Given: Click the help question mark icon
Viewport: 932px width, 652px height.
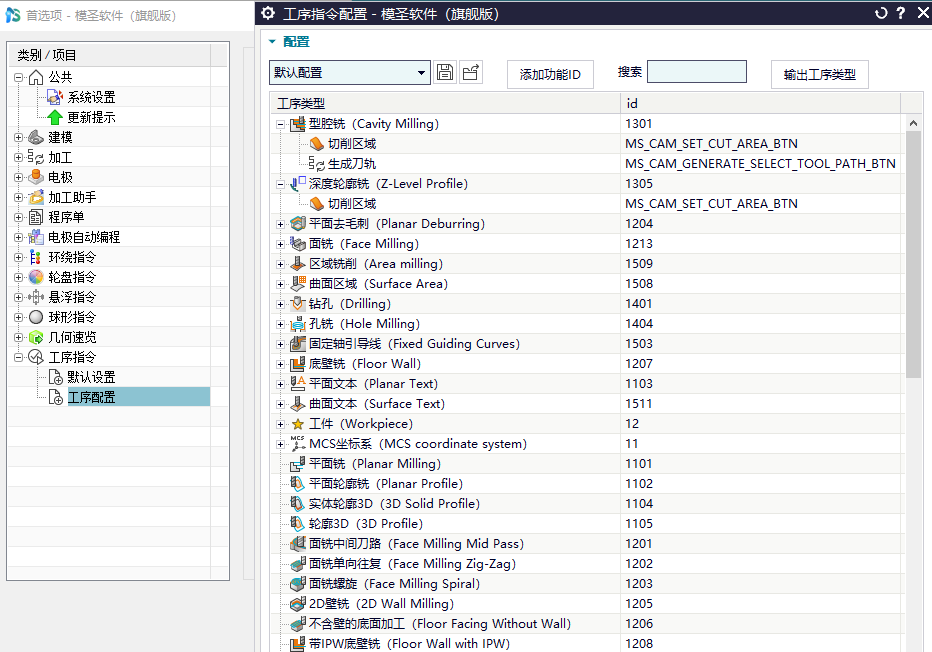Looking at the screenshot, I should (901, 13).
